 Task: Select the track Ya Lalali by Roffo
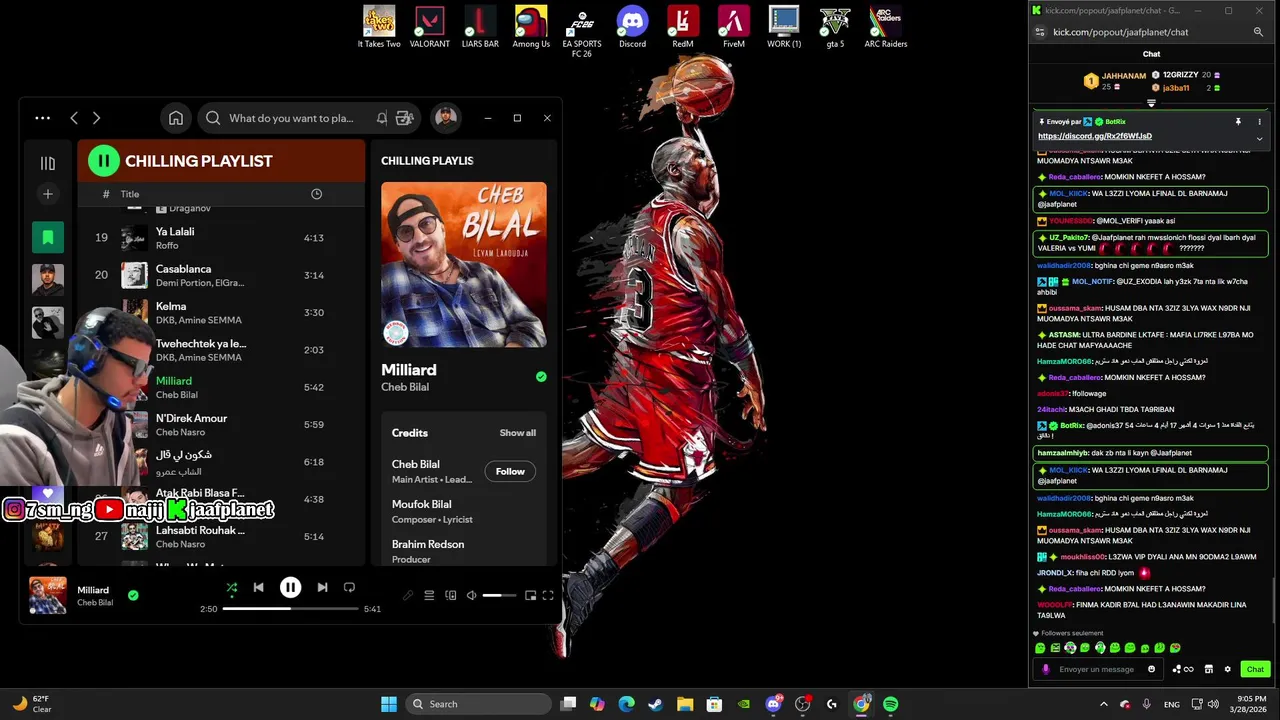(x=221, y=238)
